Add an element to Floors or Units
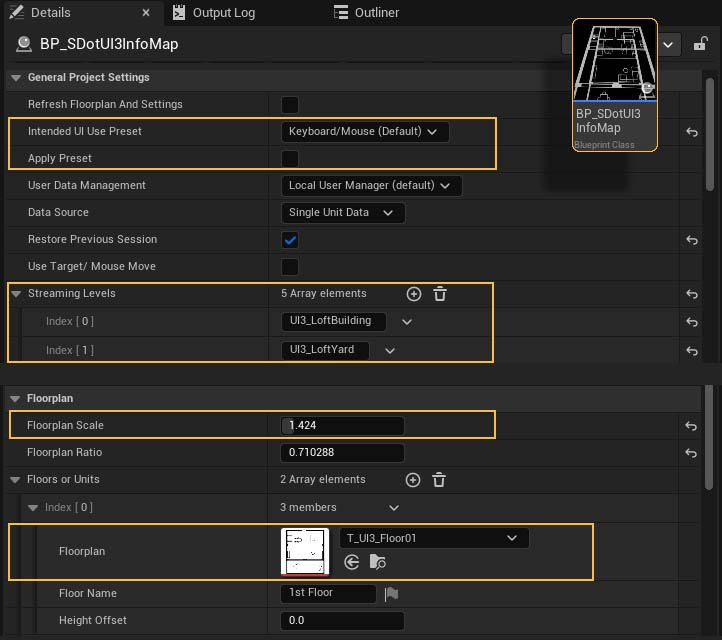The width and height of the screenshot is (722, 640). click(414, 480)
